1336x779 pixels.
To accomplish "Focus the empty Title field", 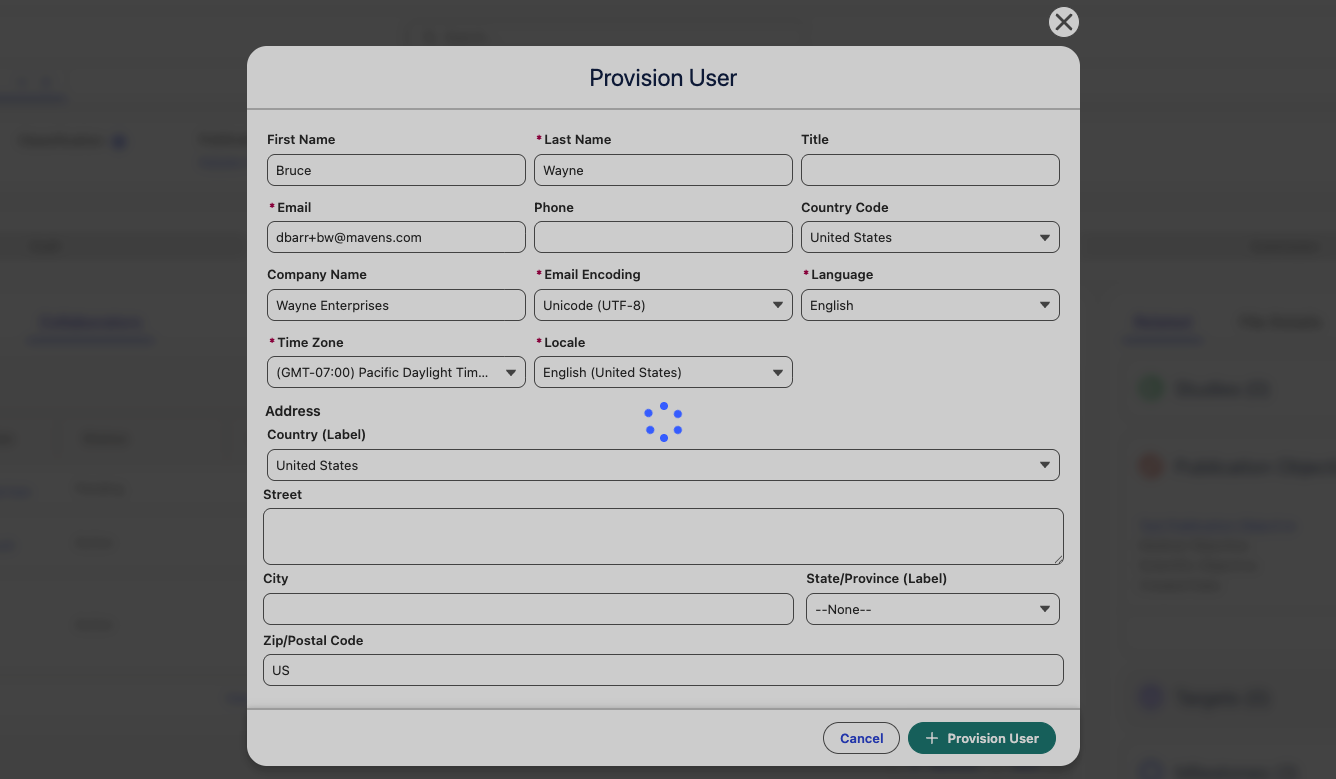I will pos(930,170).
